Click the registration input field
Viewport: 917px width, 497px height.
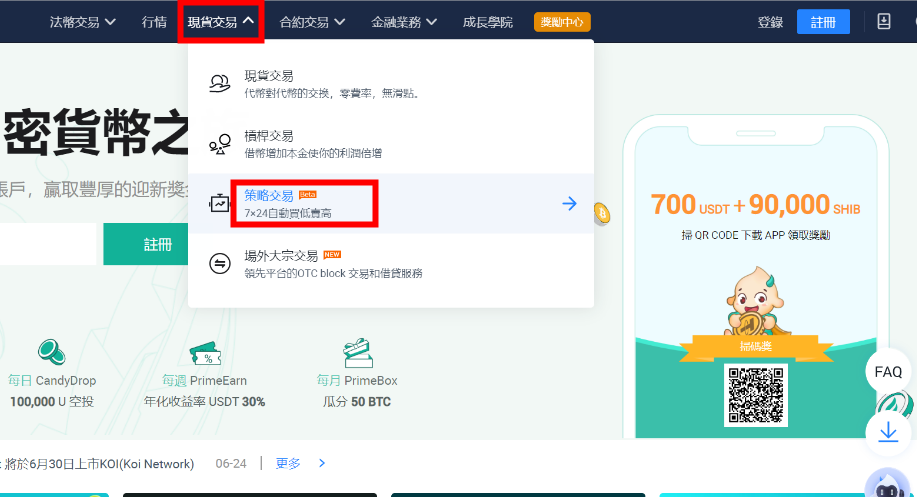(x=48, y=244)
